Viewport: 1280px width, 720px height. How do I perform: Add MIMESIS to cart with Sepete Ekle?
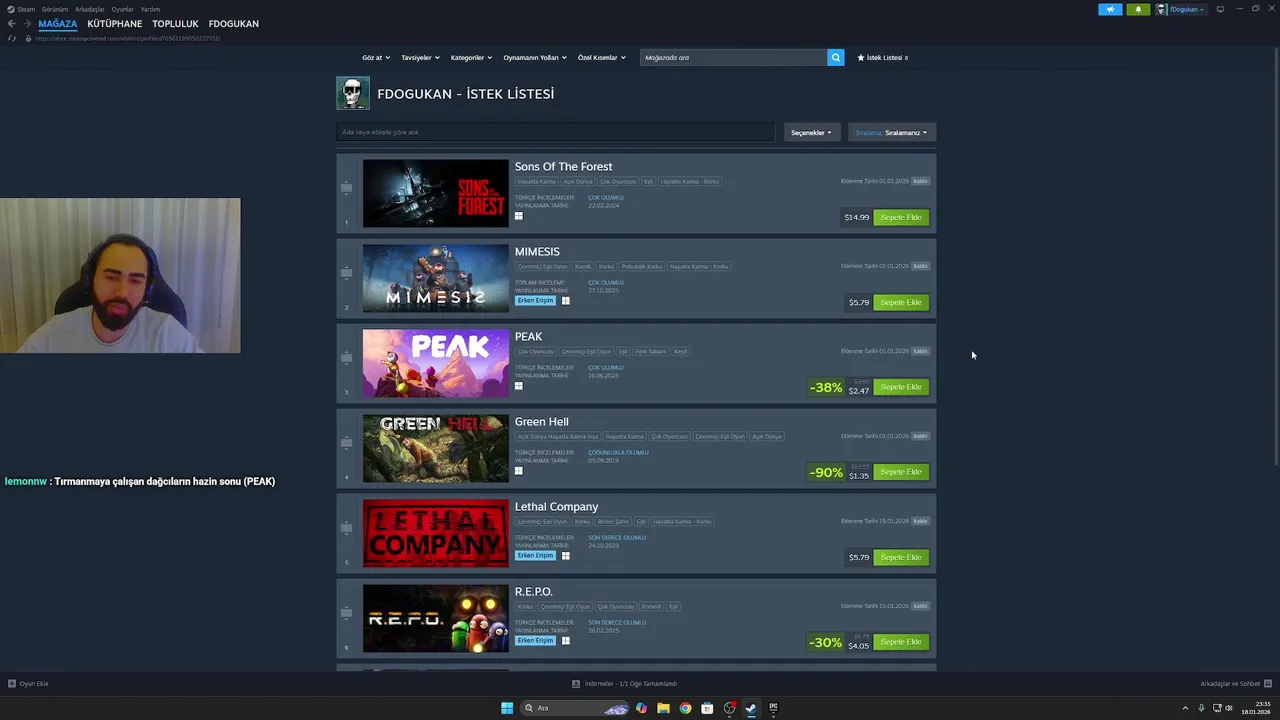[x=901, y=302]
